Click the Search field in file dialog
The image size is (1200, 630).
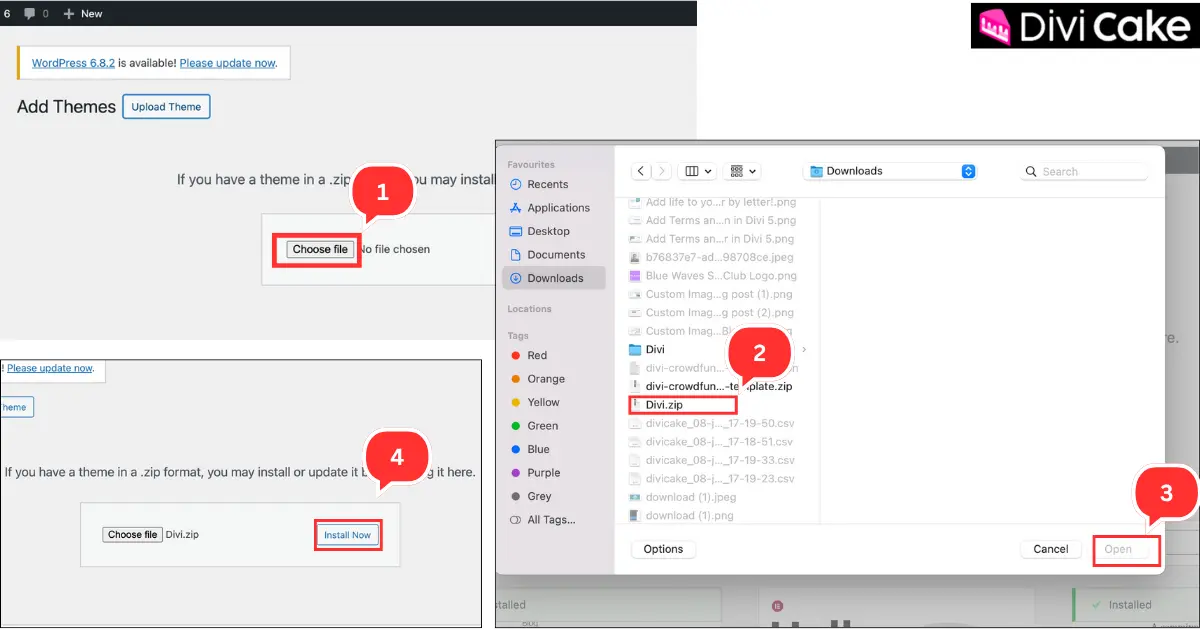[x=1084, y=171]
